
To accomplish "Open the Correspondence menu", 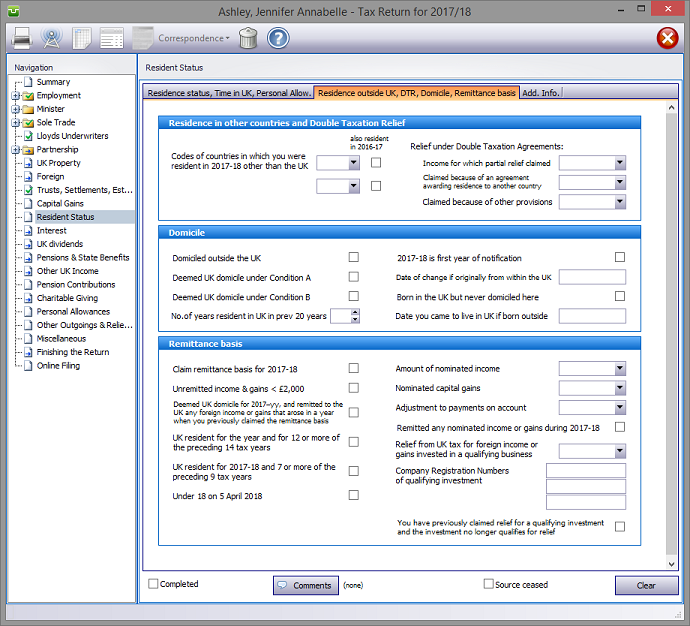I will click(194, 38).
